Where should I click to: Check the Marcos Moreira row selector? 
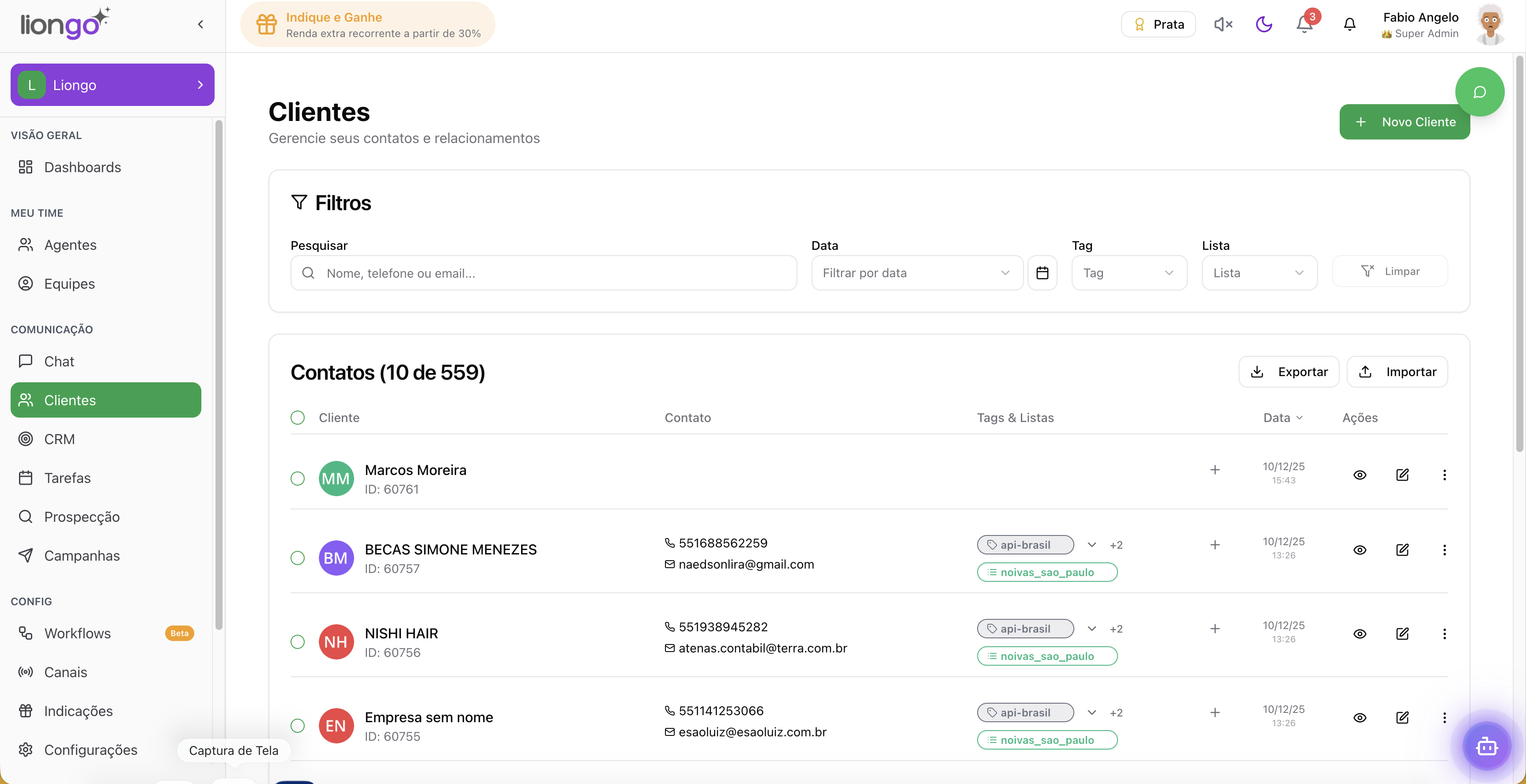[x=297, y=479]
